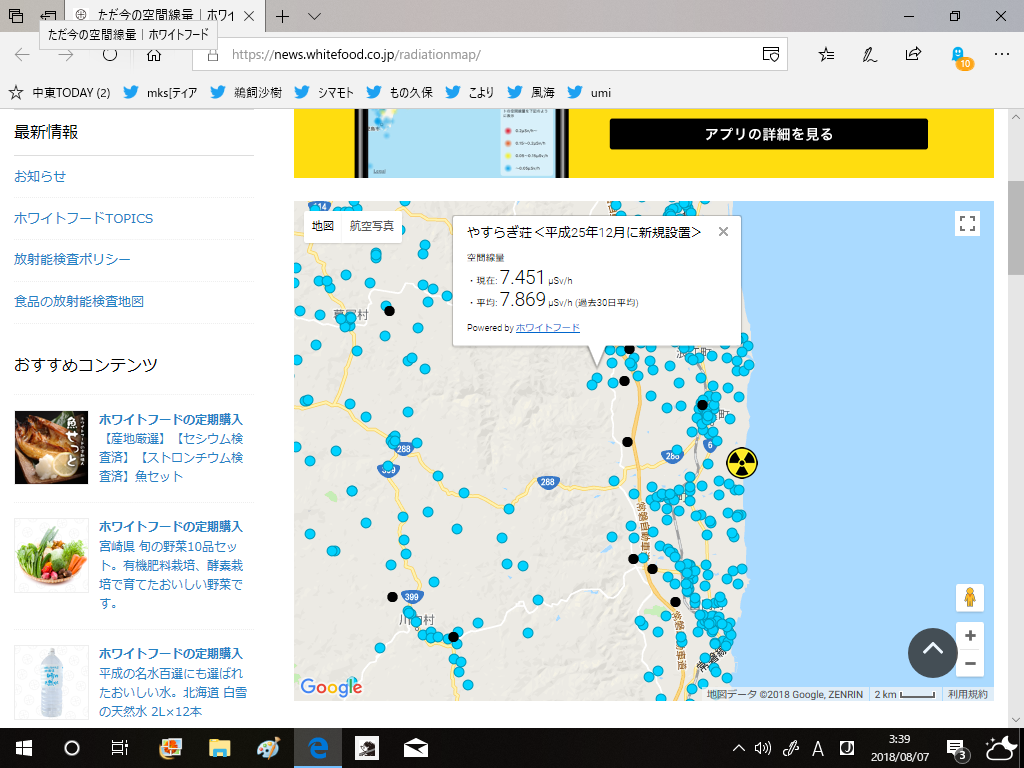Click the アプリの詳細を見る button
This screenshot has height=768, width=1024.
click(769, 134)
